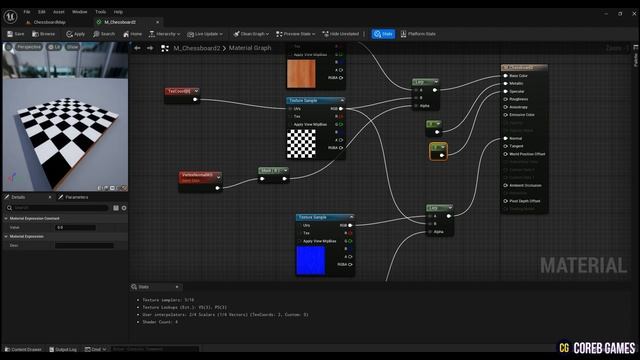Select the blue normal texture thumbnail
Screen dimensions: 640x360
tap(311, 260)
